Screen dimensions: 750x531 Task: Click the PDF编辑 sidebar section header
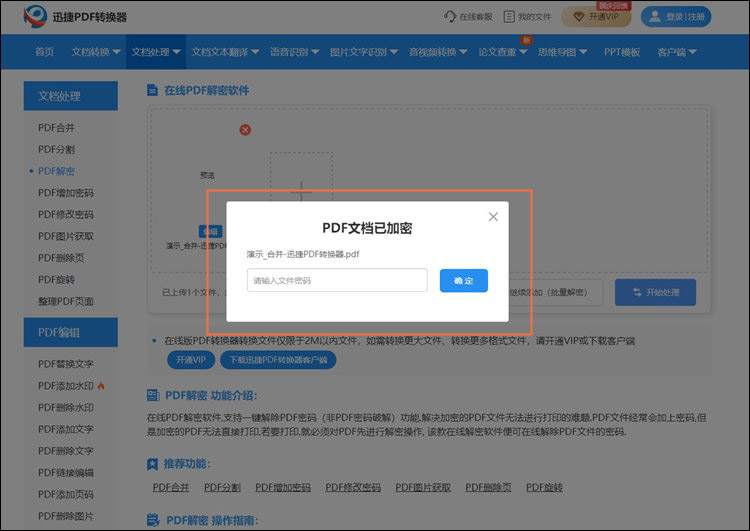click(71, 332)
